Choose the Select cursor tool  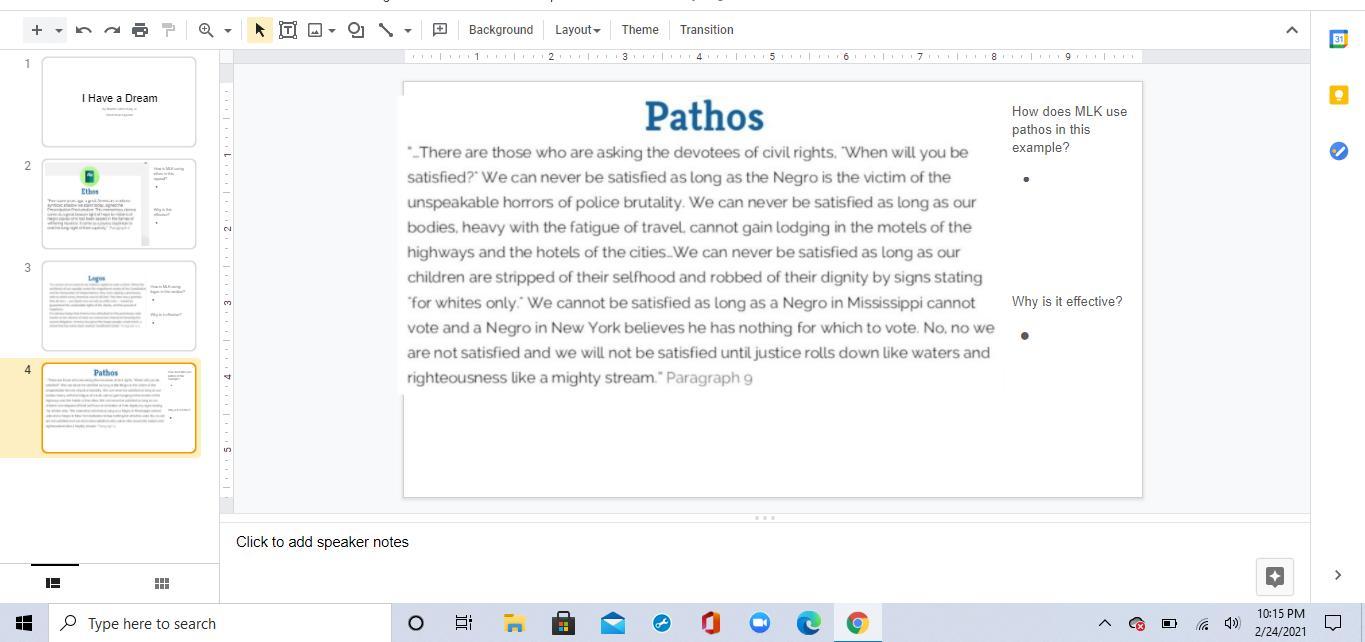point(259,30)
